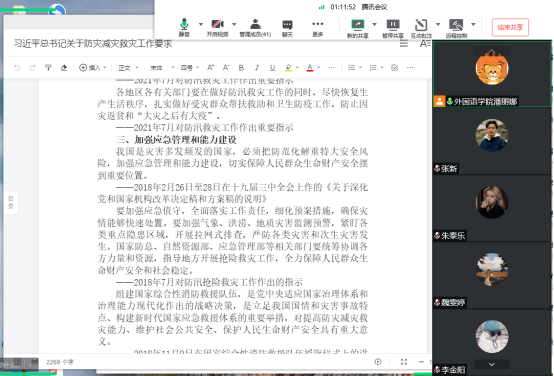Image resolution: width=554 pixels, height=376 pixels.
Task: Click the document title text
Action: point(93,43)
